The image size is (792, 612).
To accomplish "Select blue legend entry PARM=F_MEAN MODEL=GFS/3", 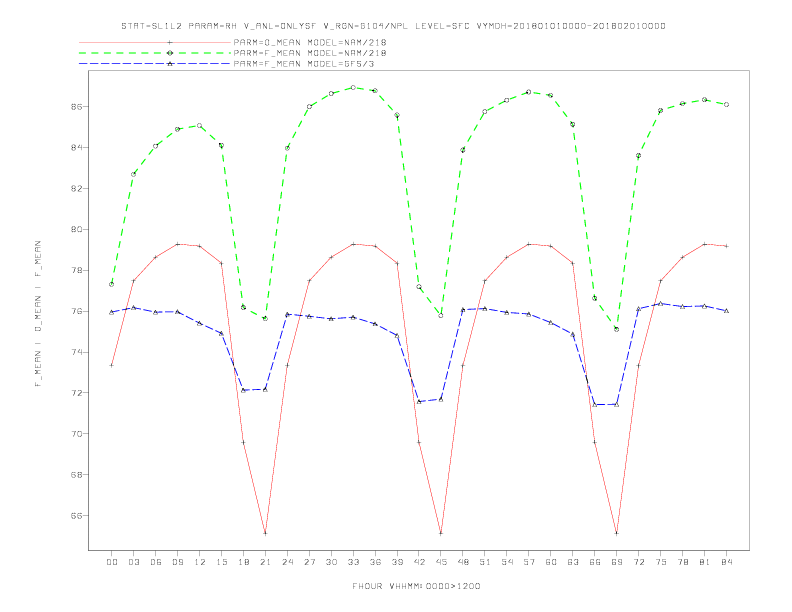I will pos(304,64).
